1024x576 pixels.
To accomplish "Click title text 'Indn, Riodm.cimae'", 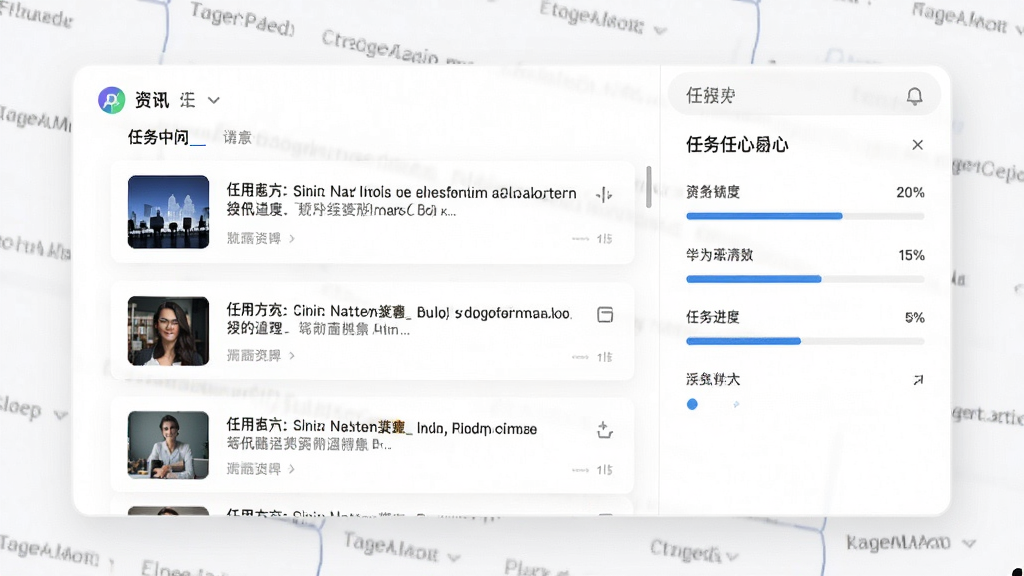I will point(477,429).
